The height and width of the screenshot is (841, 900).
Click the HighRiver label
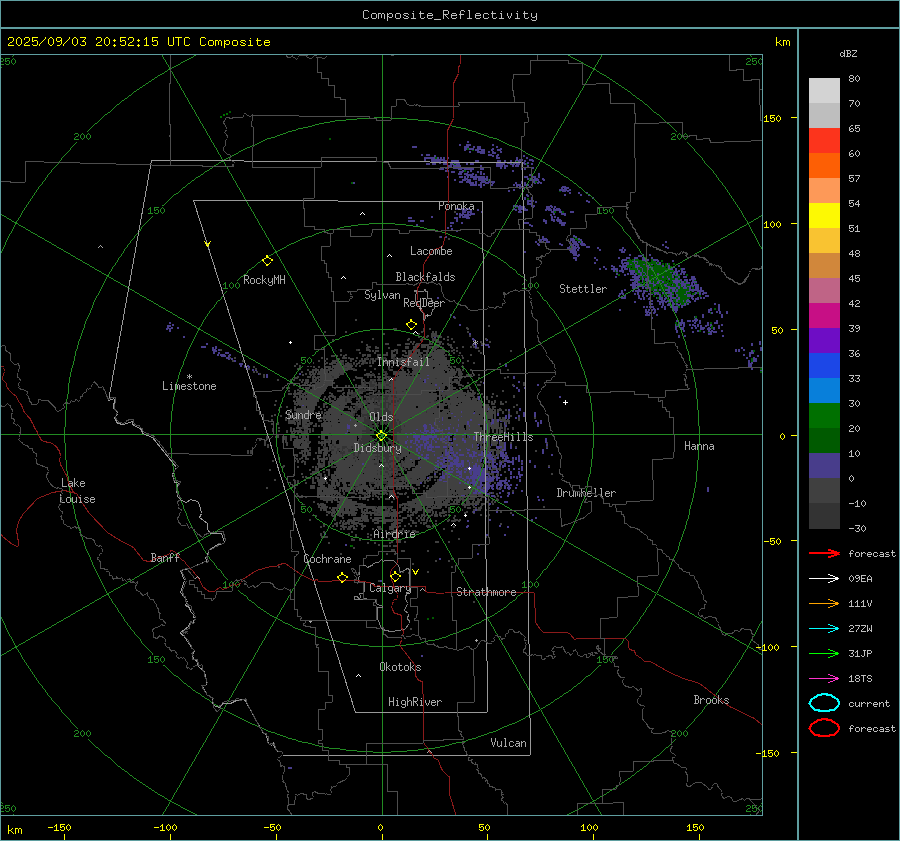click(415, 702)
